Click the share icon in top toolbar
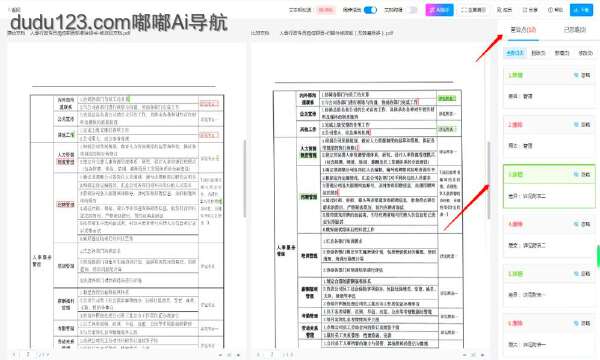 [x=530, y=10]
